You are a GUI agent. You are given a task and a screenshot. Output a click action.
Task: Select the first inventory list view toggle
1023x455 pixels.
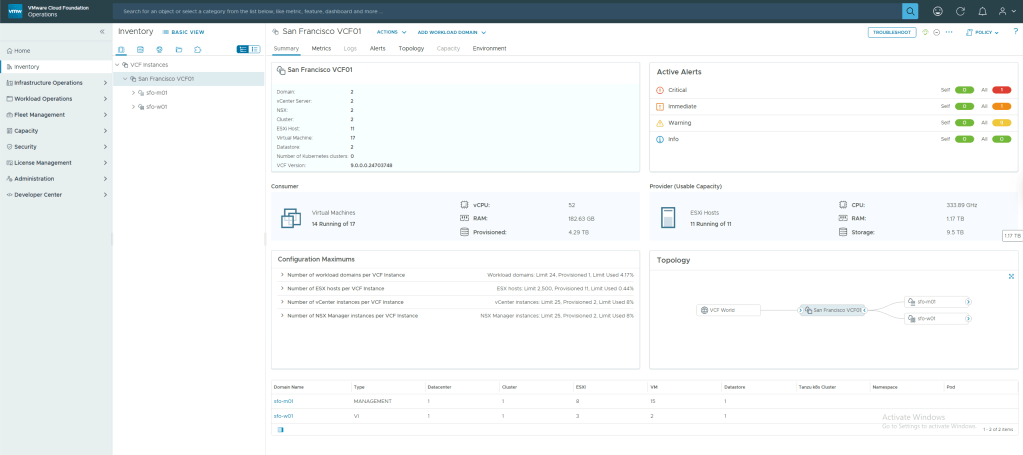pos(242,48)
